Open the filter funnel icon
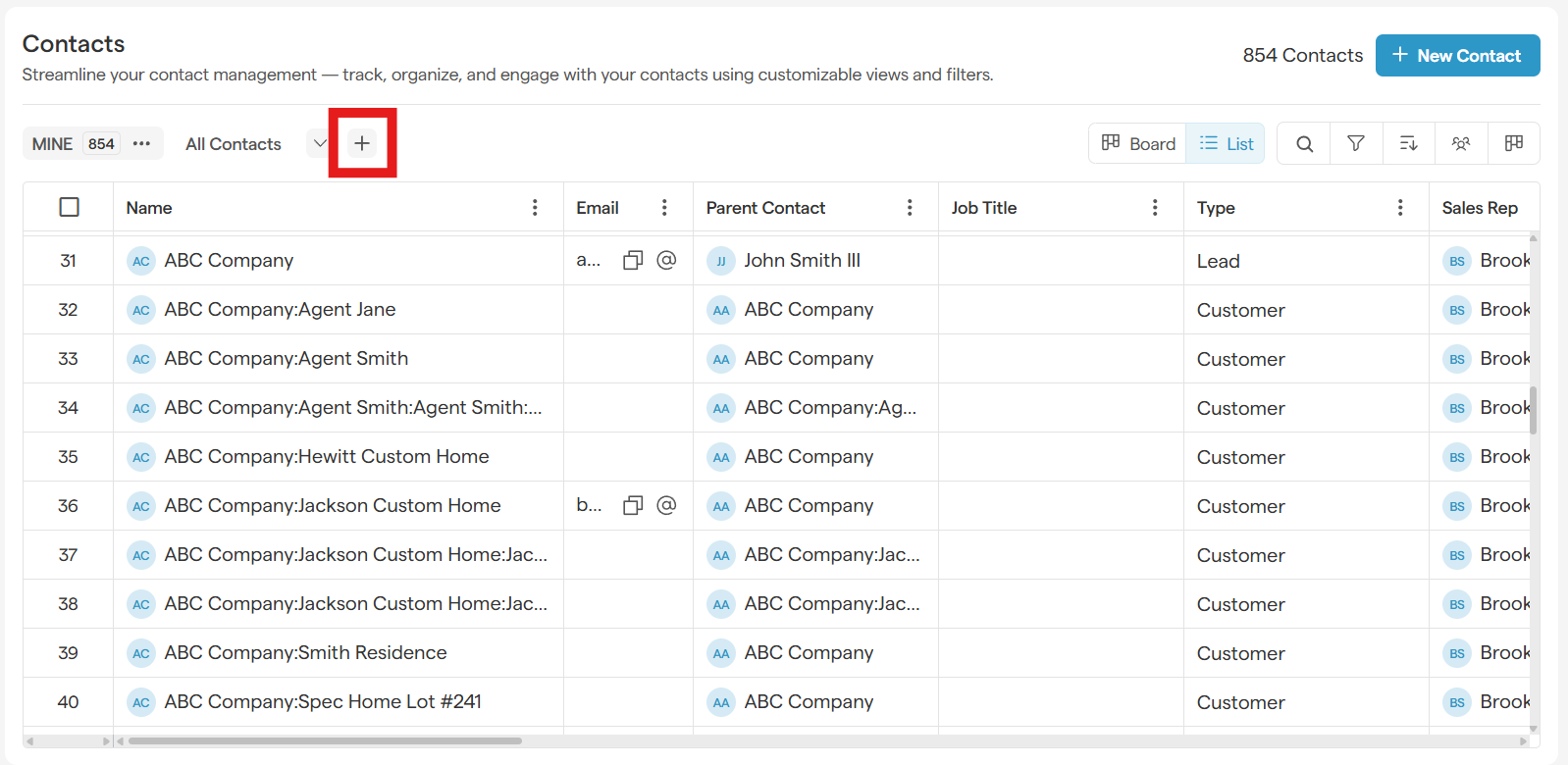 point(1356,143)
